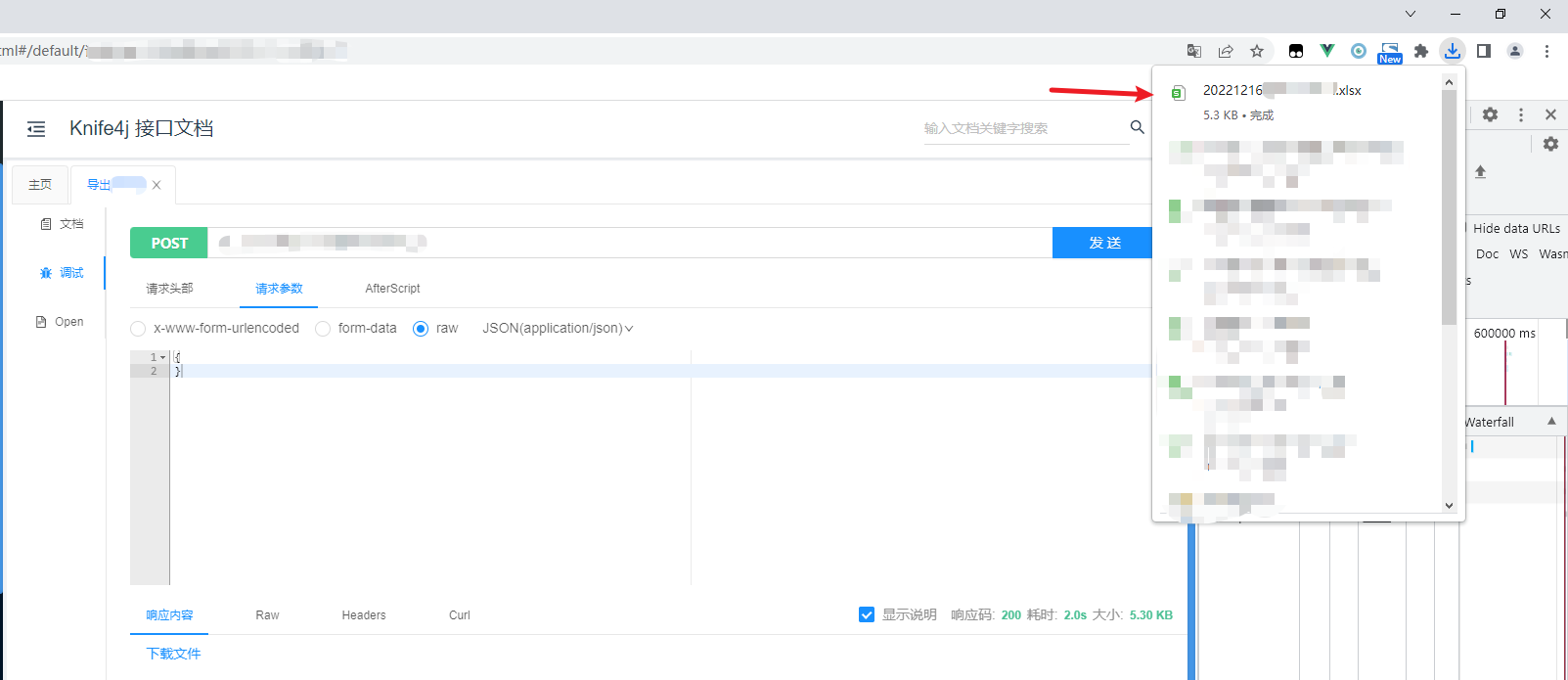Close the DevTools panel
The width and height of the screenshot is (1568, 680).
pyautogui.click(x=1550, y=114)
